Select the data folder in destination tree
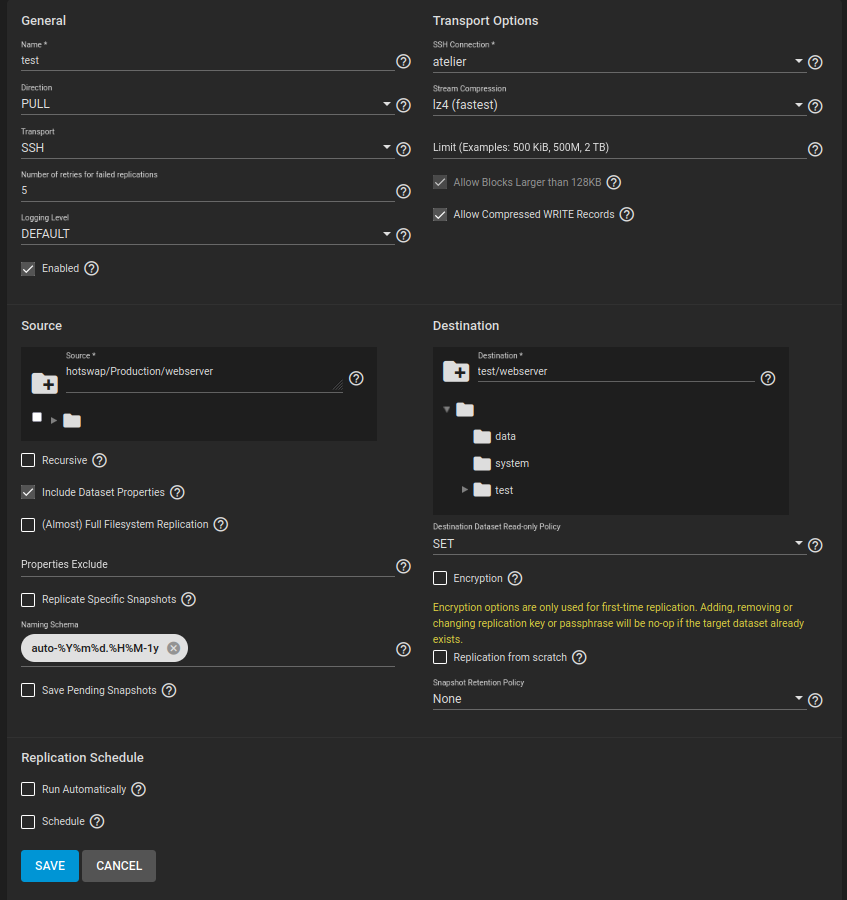Image resolution: width=847 pixels, height=900 pixels. [505, 437]
